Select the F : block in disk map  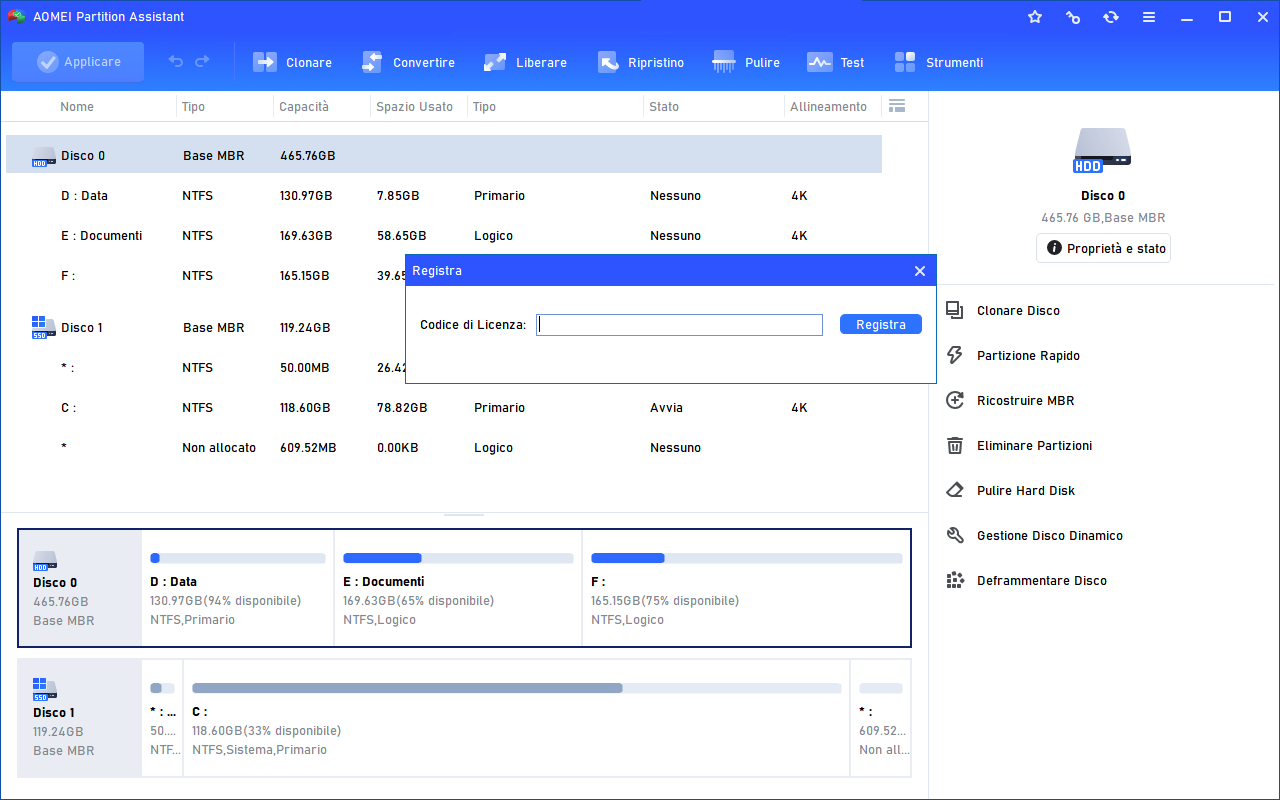(746, 588)
